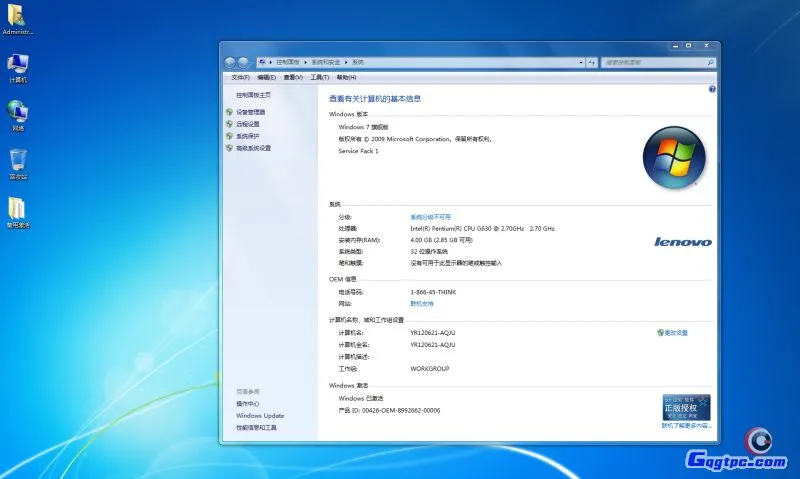Select the 计算机全名 value YR120621-AQJU
This screenshot has width=800, height=479.
(x=433, y=345)
